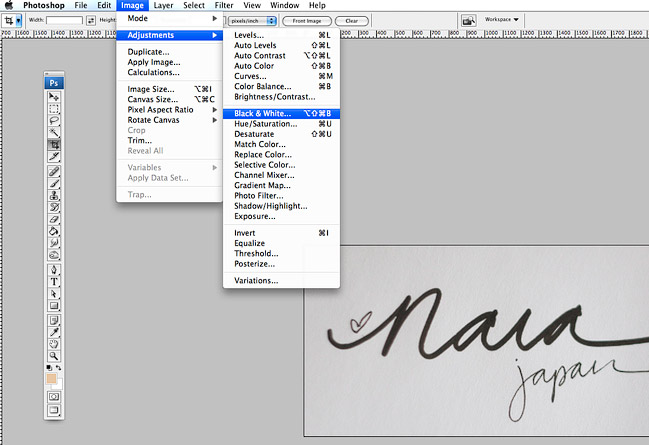Click the Front Image button
The height and width of the screenshot is (445, 649).
[307, 21]
